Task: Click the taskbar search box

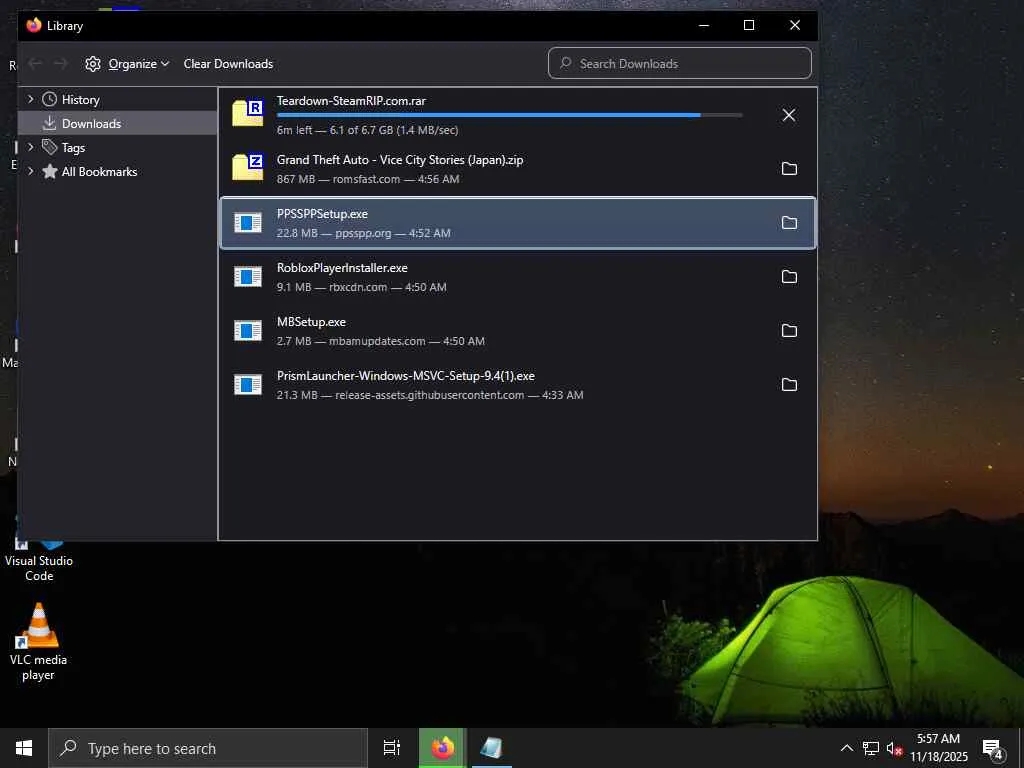Action: click(x=208, y=748)
